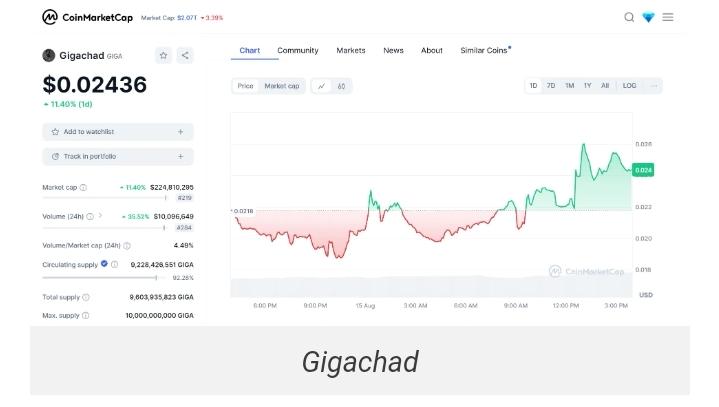The height and width of the screenshot is (407, 719).
Task: Open the Markets tab
Action: pyautogui.click(x=351, y=50)
